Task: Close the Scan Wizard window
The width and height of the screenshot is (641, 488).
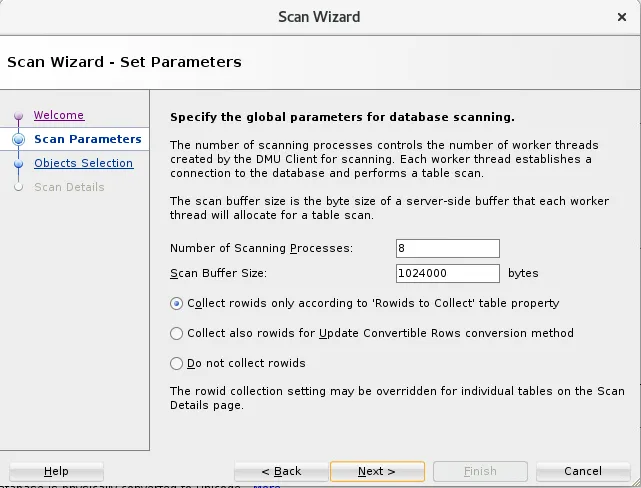Action: tap(623, 17)
